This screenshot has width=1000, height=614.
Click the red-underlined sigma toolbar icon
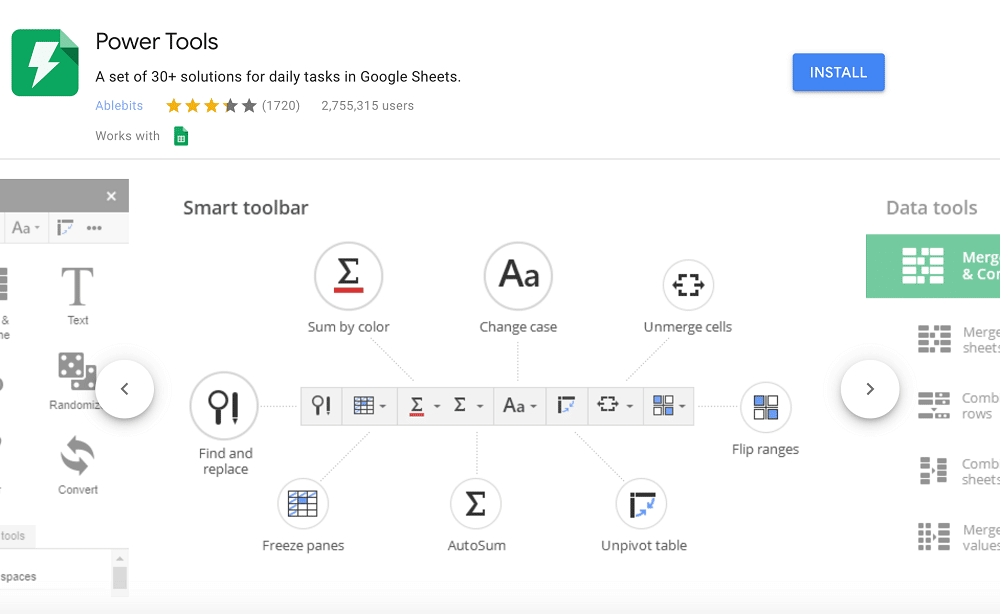[x=416, y=406]
